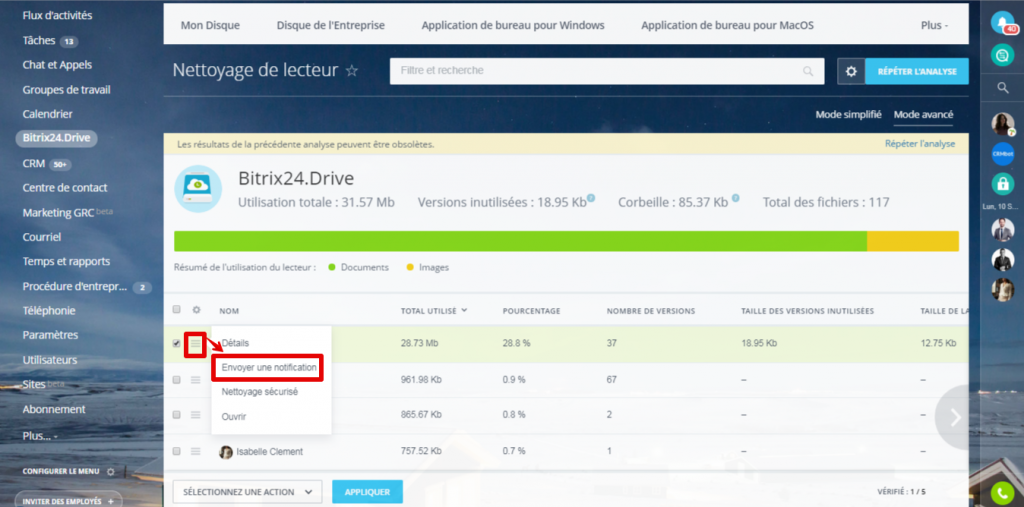Choose Envoyer une notification menu item
This screenshot has height=507, width=1024.
click(269, 368)
